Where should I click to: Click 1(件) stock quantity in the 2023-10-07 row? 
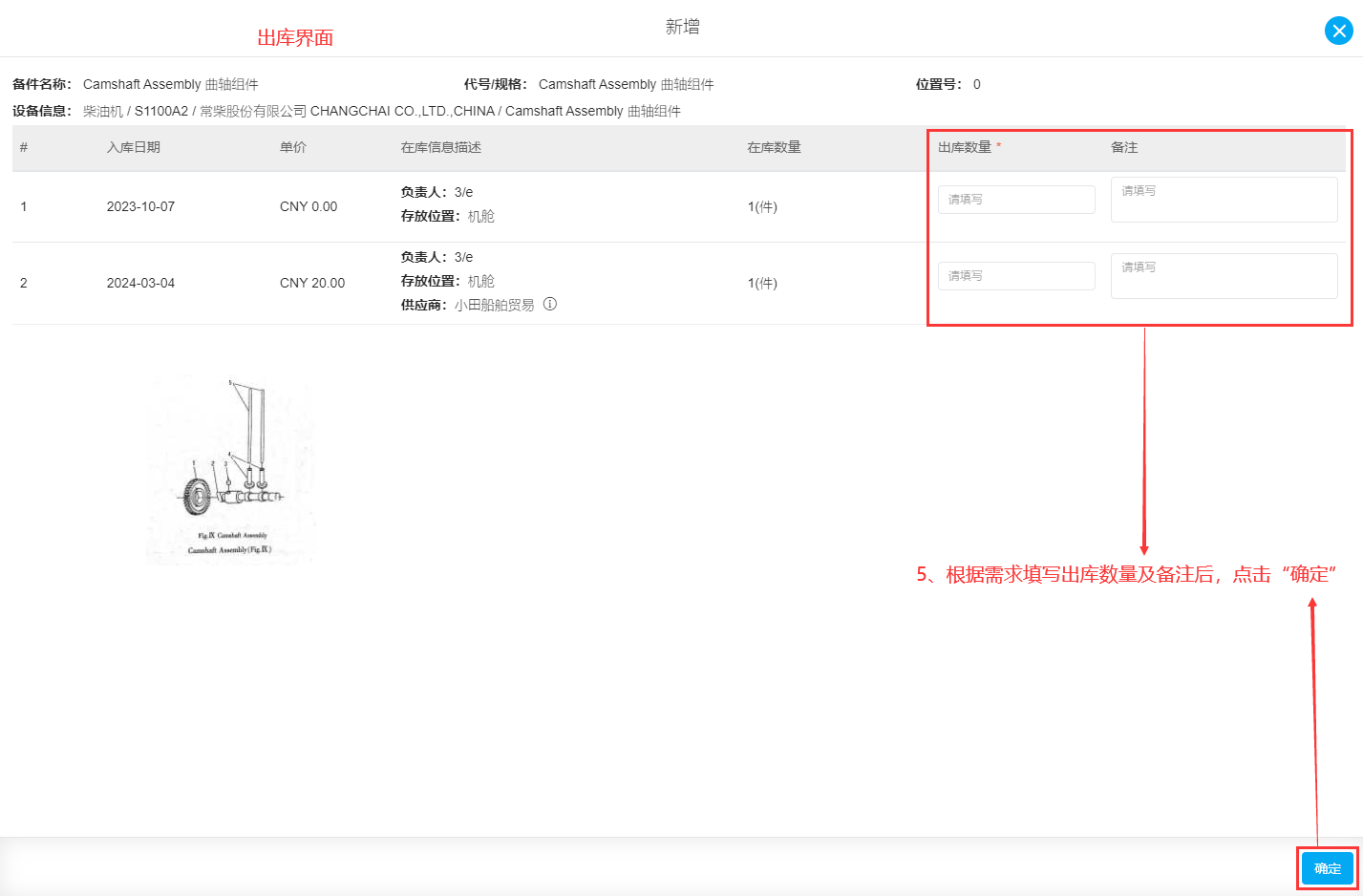pyautogui.click(x=762, y=206)
